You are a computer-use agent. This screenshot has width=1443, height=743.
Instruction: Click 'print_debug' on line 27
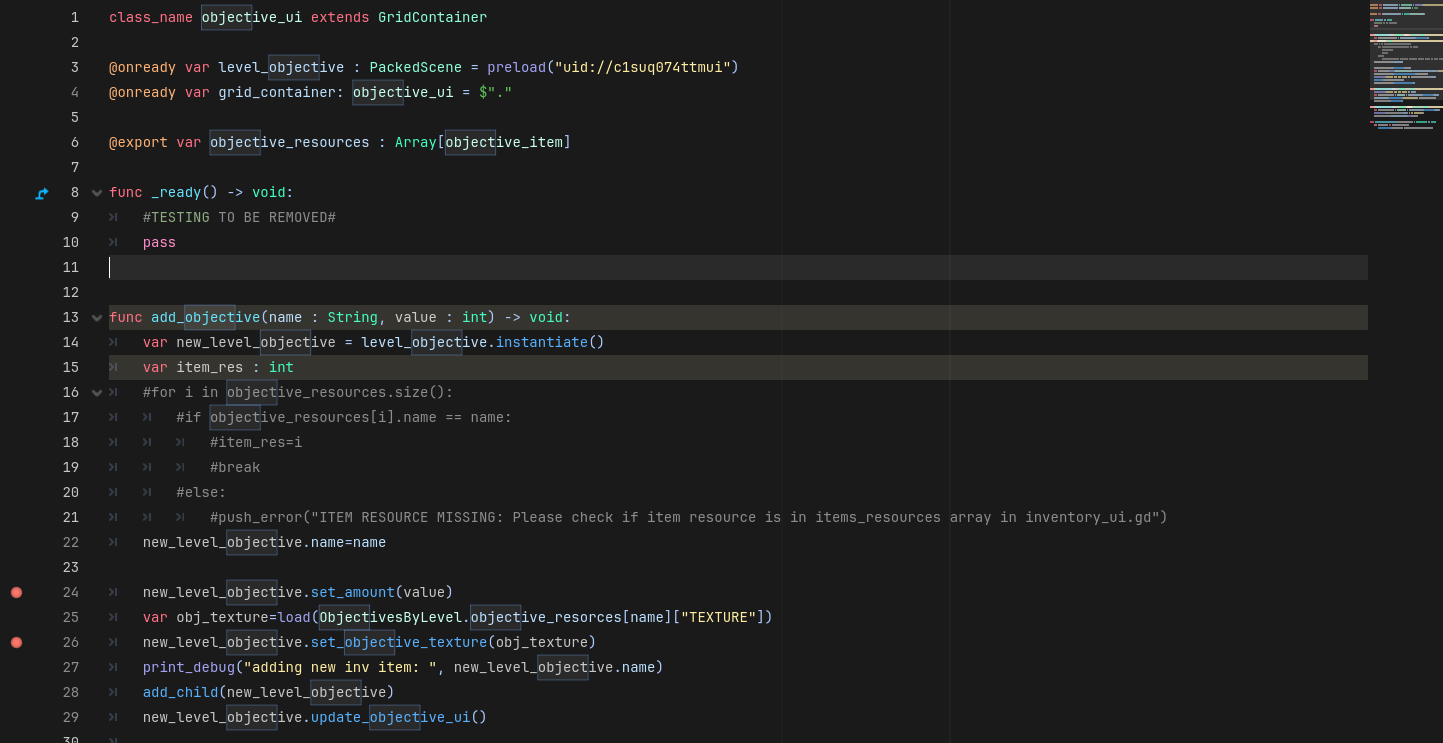point(188,667)
